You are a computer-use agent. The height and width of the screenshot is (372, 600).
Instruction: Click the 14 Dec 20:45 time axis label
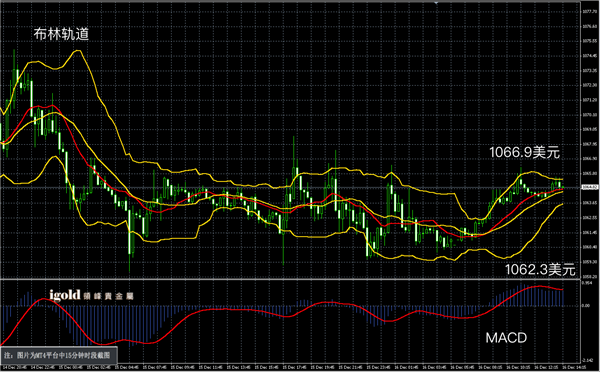click(x=16, y=367)
